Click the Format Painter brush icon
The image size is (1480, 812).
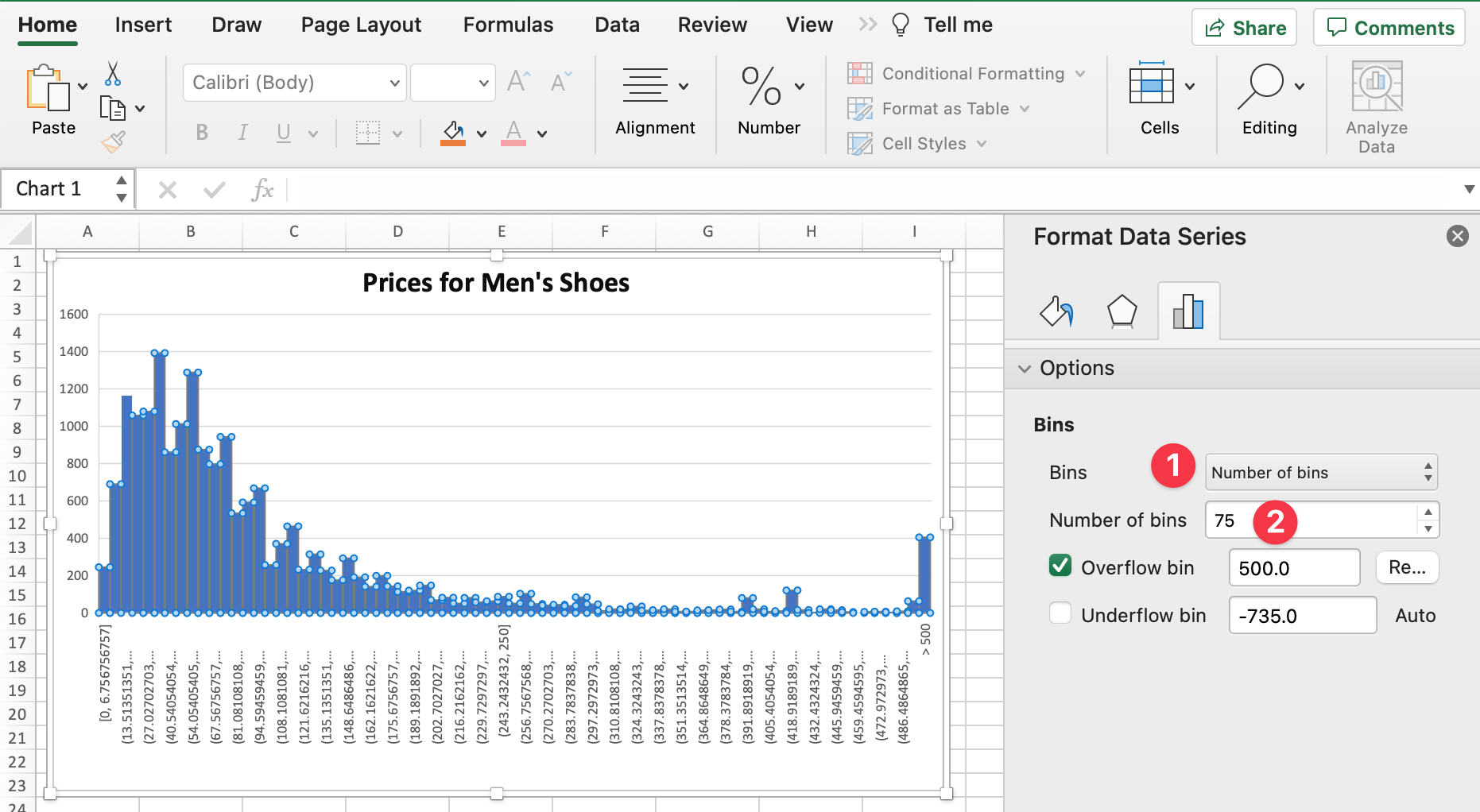click(x=113, y=142)
